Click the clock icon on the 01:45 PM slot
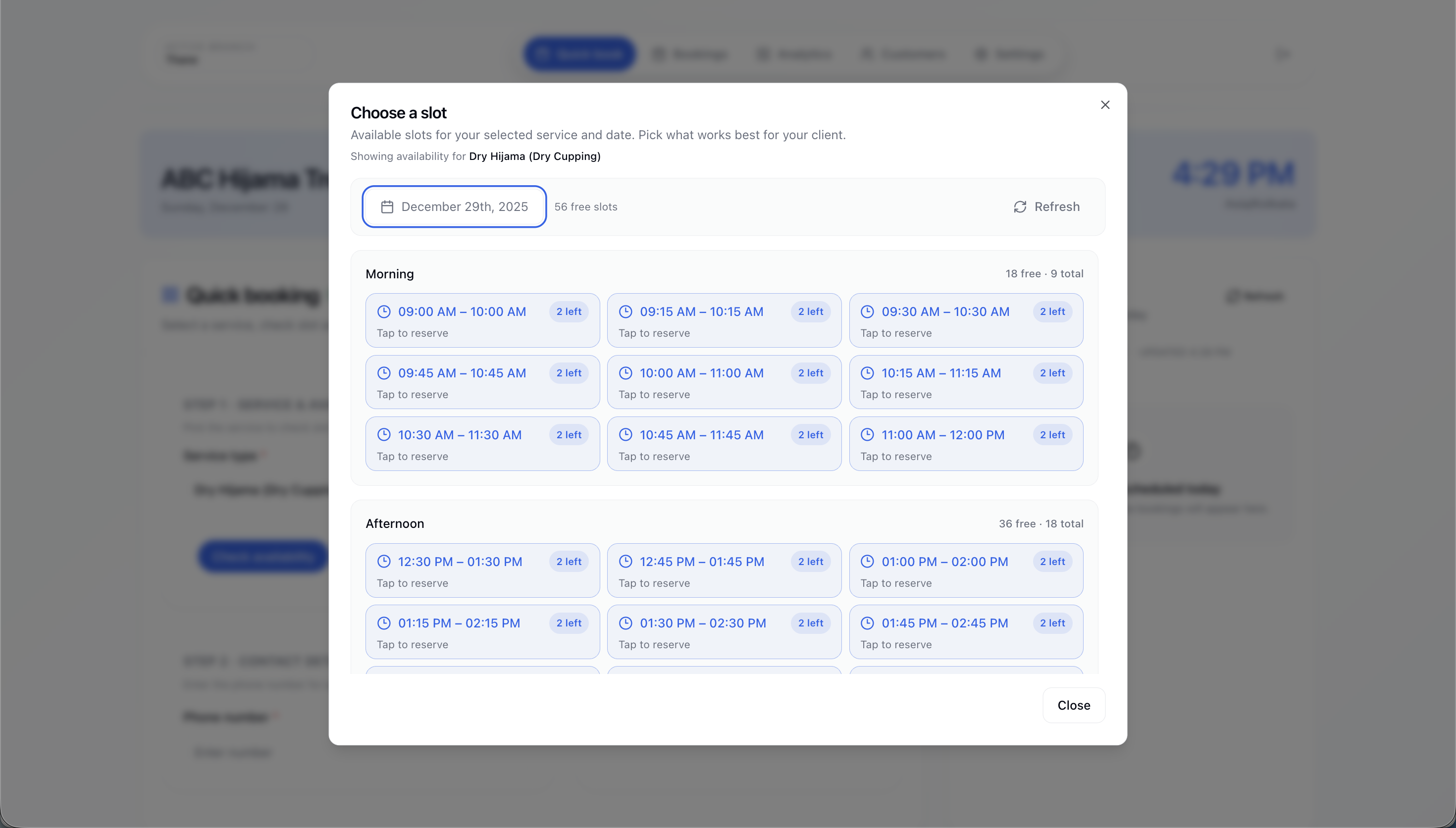The height and width of the screenshot is (828, 1456). coord(867,622)
